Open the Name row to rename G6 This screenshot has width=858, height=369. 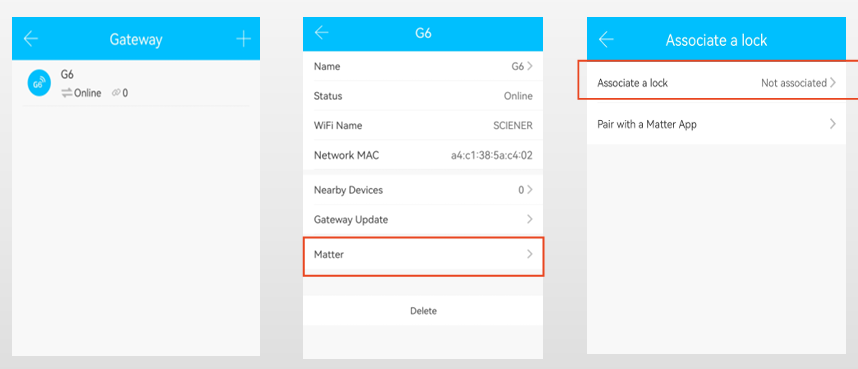click(423, 66)
